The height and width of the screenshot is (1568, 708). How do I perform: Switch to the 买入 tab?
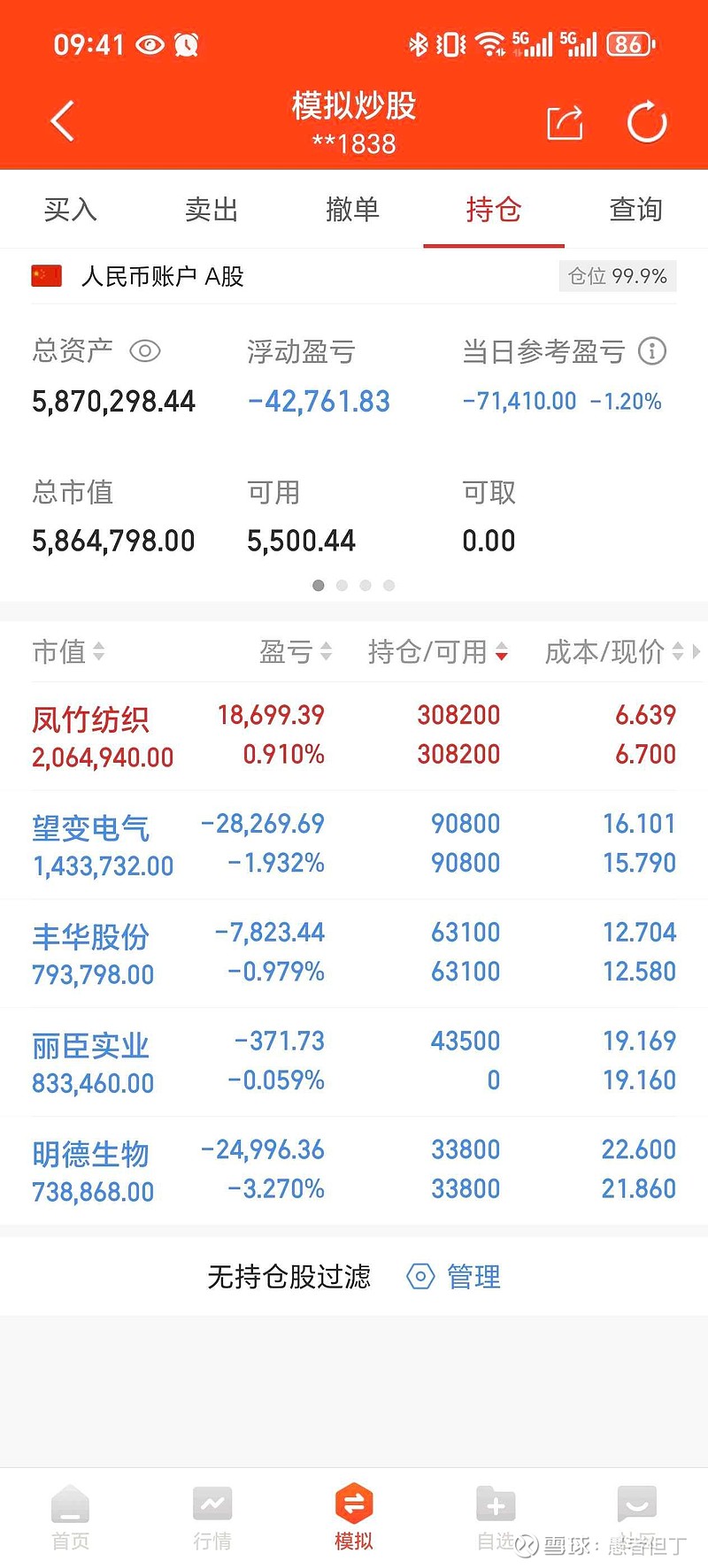pyautogui.click(x=71, y=209)
